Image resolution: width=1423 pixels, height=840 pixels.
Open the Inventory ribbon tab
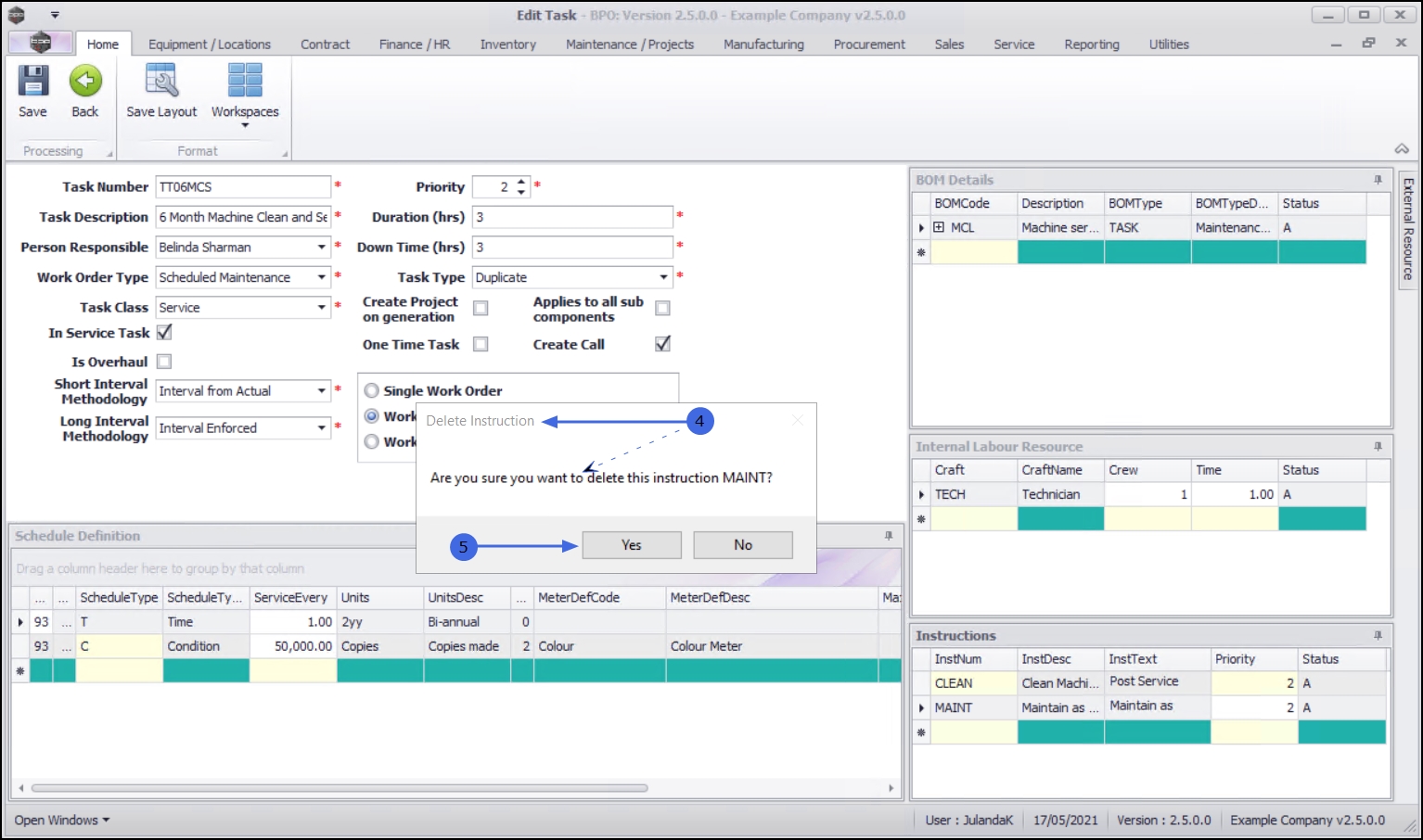tap(508, 45)
